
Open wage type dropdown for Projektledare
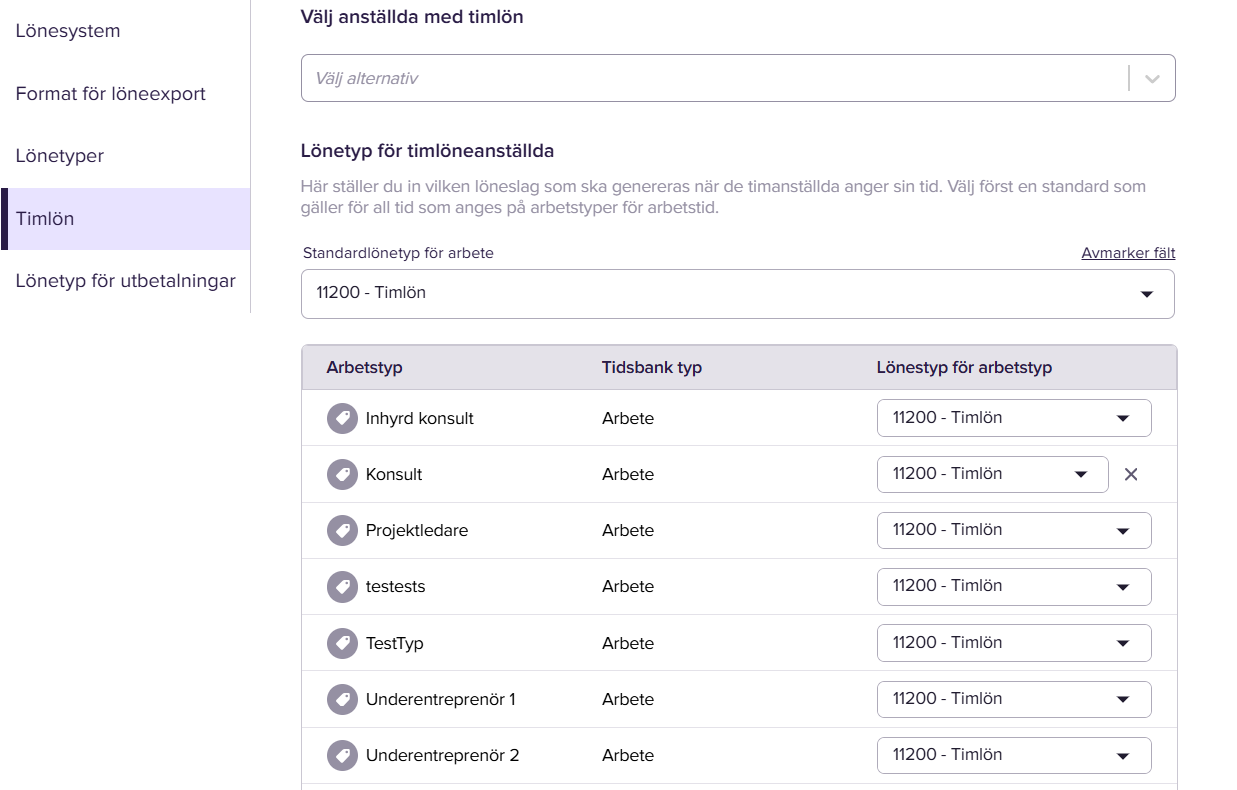1014,530
